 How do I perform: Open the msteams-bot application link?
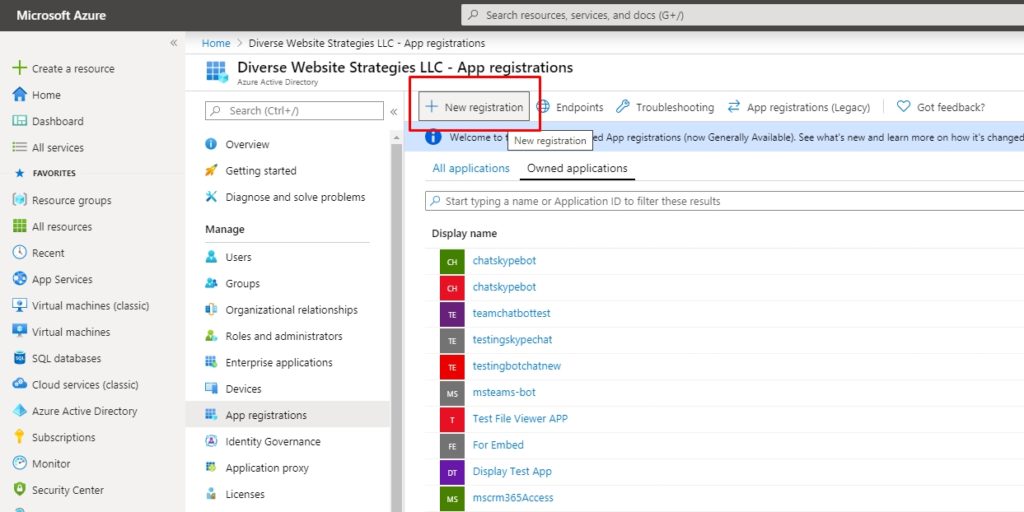click(x=504, y=392)
